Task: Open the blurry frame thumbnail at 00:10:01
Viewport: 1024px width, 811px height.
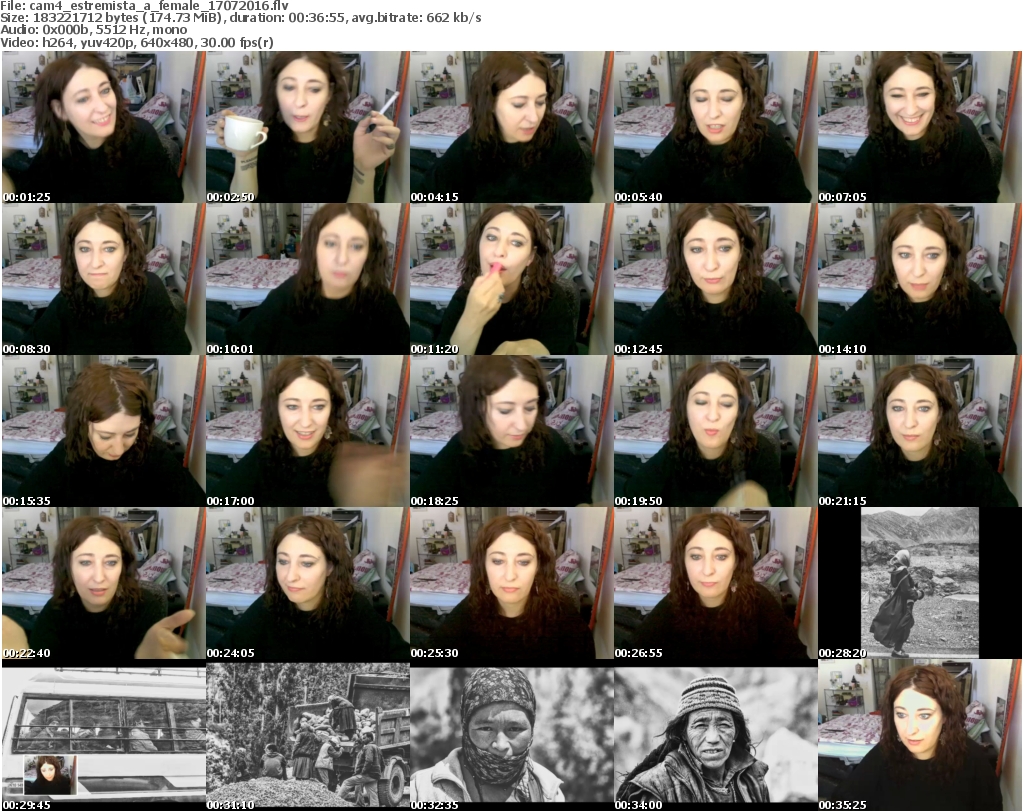Action: (x=308, y=279)
